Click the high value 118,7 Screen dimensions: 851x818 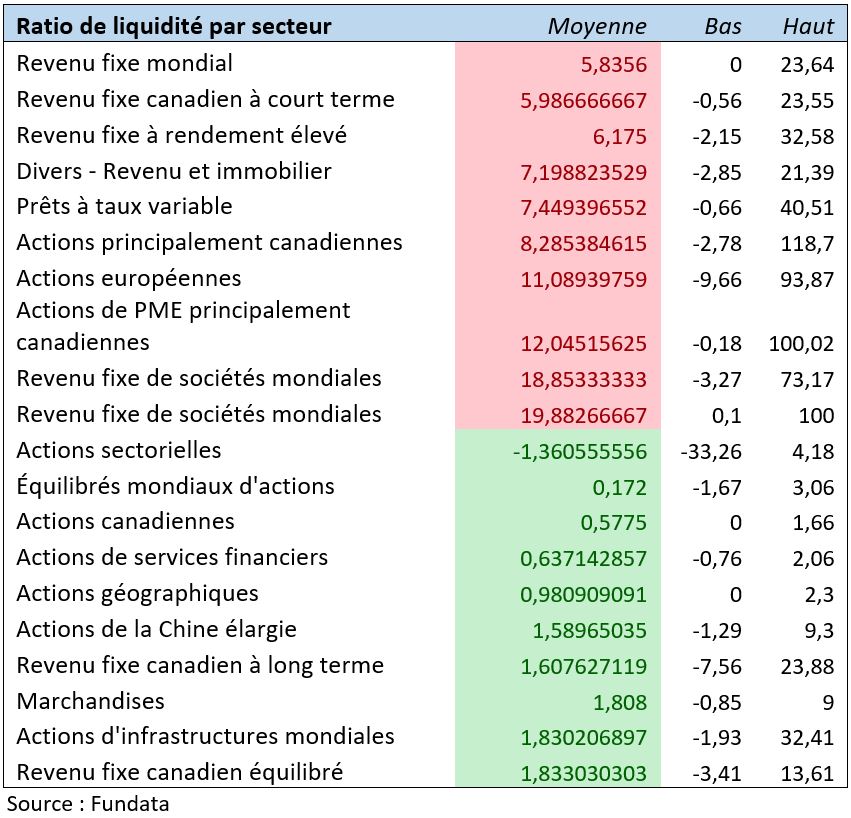(x=809, y=243)
